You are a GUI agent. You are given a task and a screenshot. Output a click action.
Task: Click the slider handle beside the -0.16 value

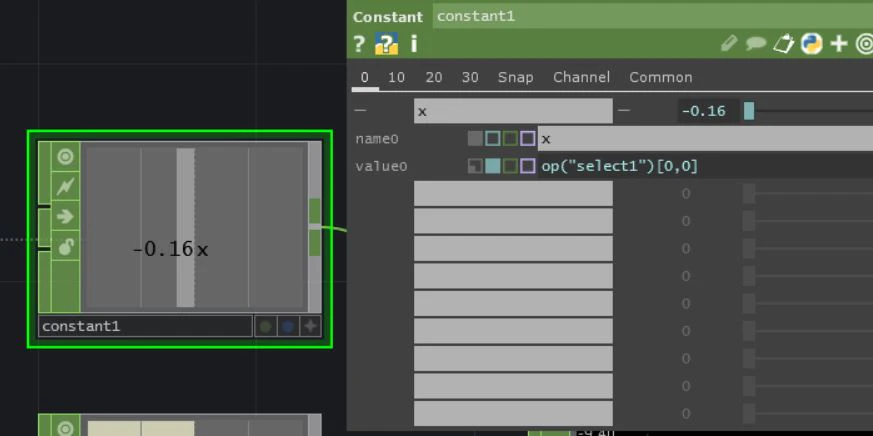[749, 111]
